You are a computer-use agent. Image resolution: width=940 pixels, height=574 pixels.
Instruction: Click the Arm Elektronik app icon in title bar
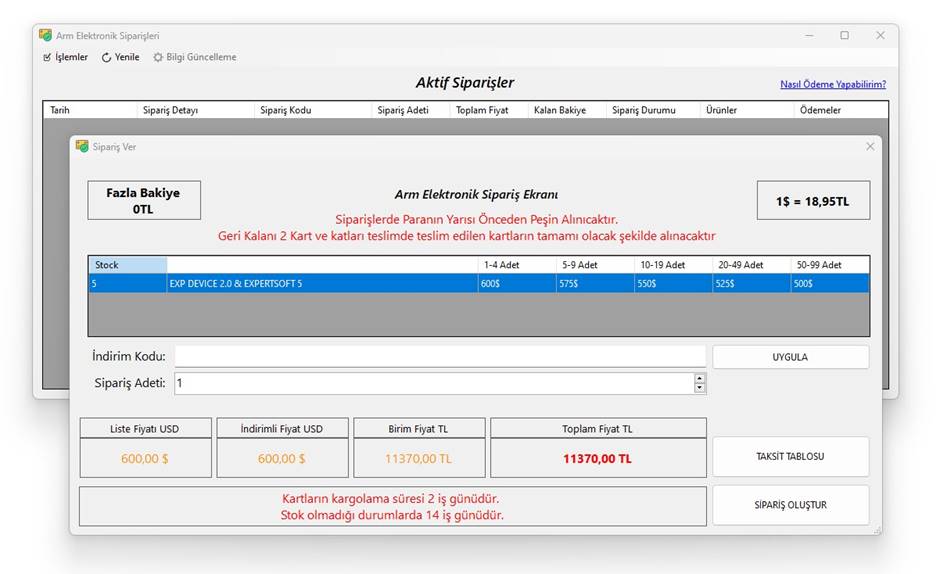pyautogui.click(x=45, y=35)
